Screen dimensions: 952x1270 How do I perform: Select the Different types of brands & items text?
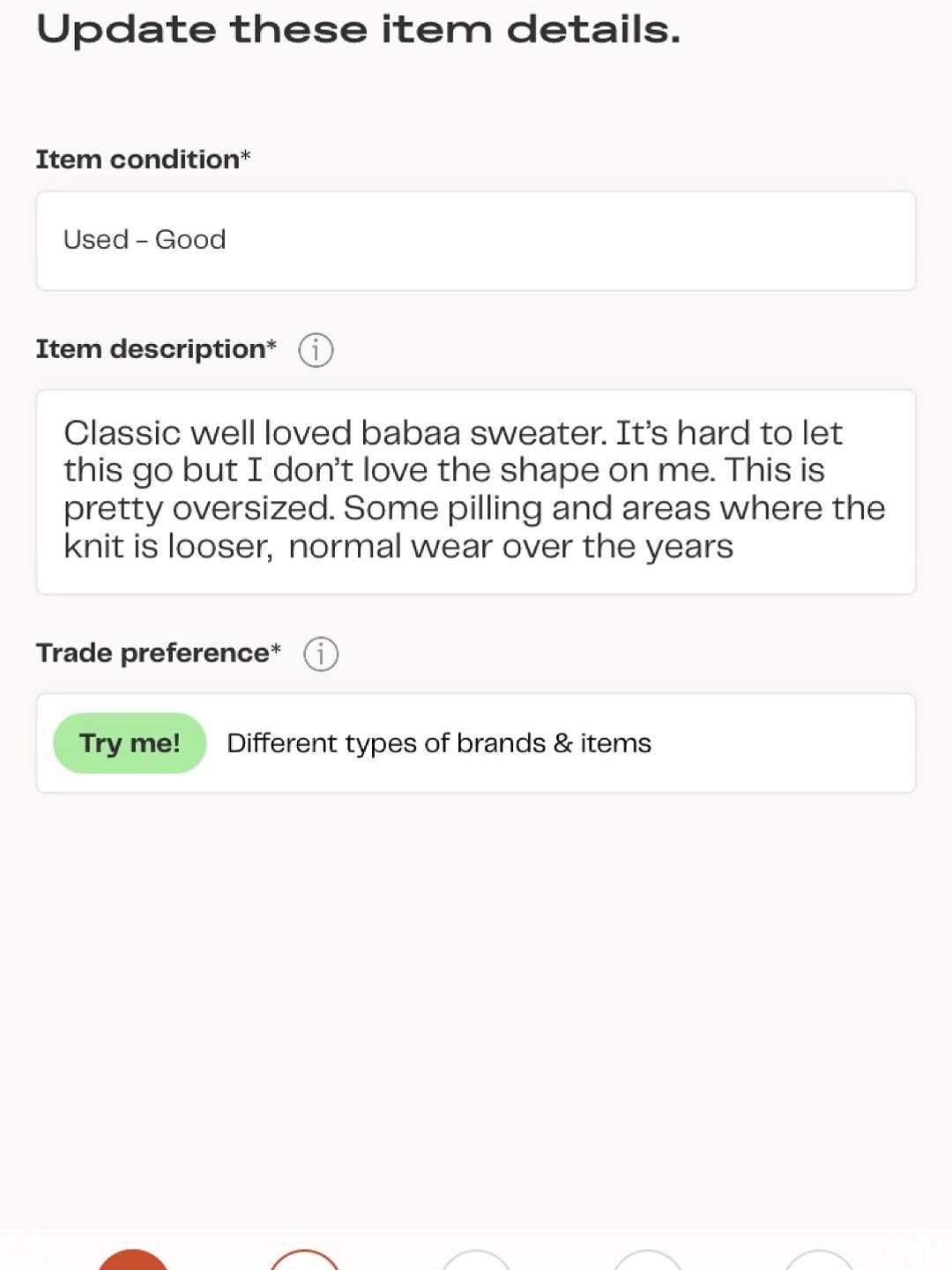[x=439, y=743]
